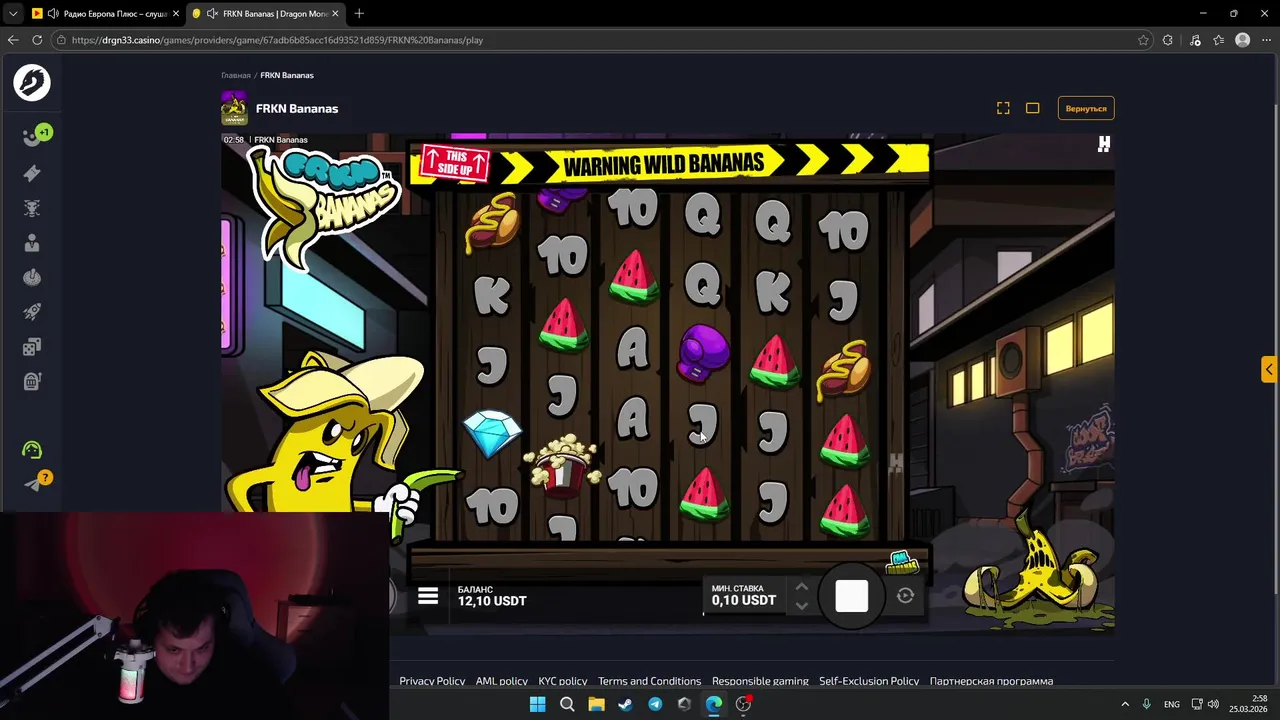1280x720 pixels.
Task: Click the БАЛАНС 12,10 USDT display
Action: point(492,596)
